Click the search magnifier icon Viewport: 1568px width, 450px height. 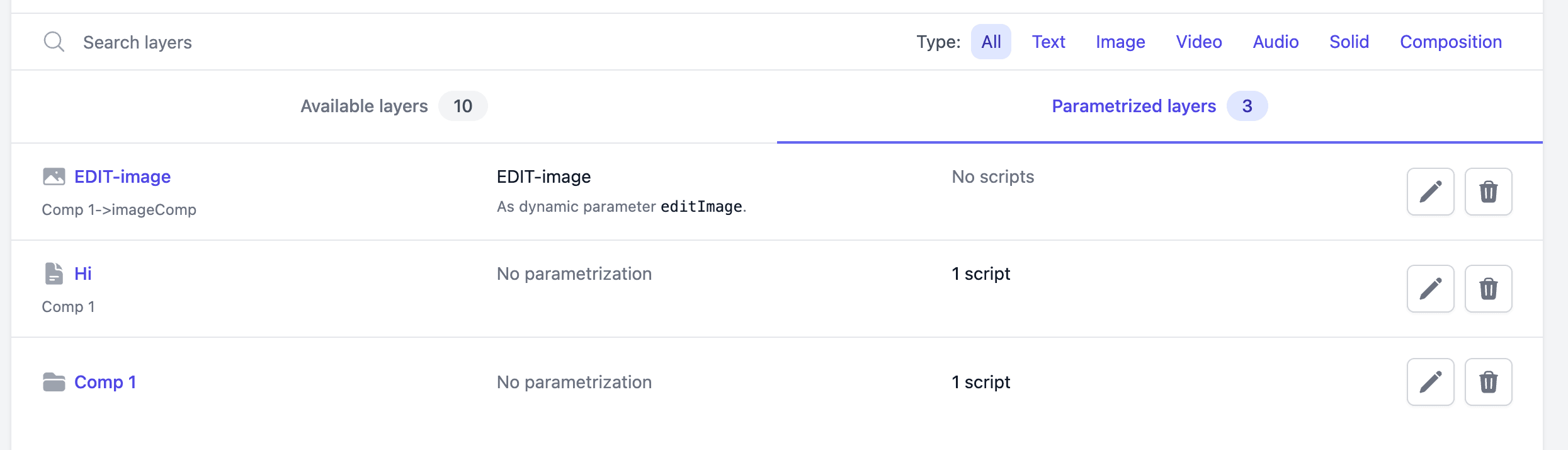coord(54,42)
